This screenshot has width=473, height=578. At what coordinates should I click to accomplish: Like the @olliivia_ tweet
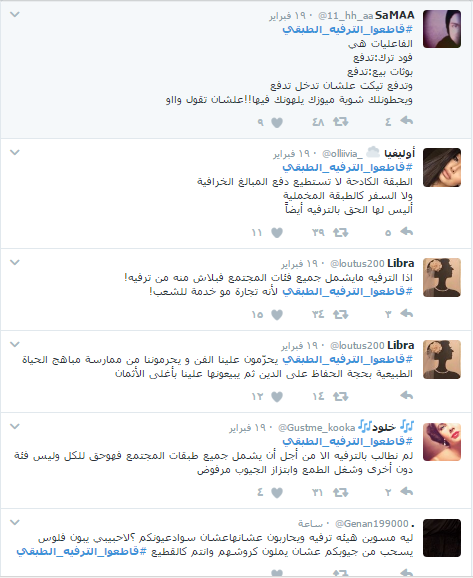(277, 233)
